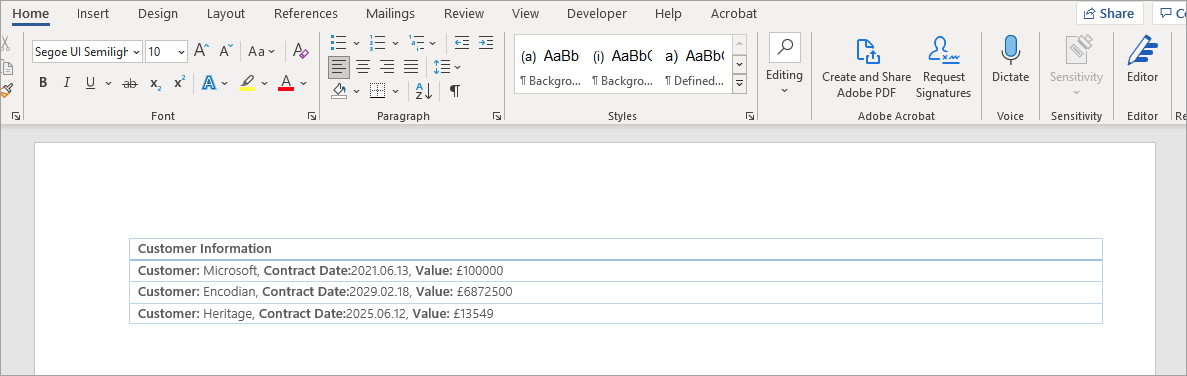The width and height of the screenshot is (1187, 376).
Task: Click Sort A to Z icon
Action: 423,91
